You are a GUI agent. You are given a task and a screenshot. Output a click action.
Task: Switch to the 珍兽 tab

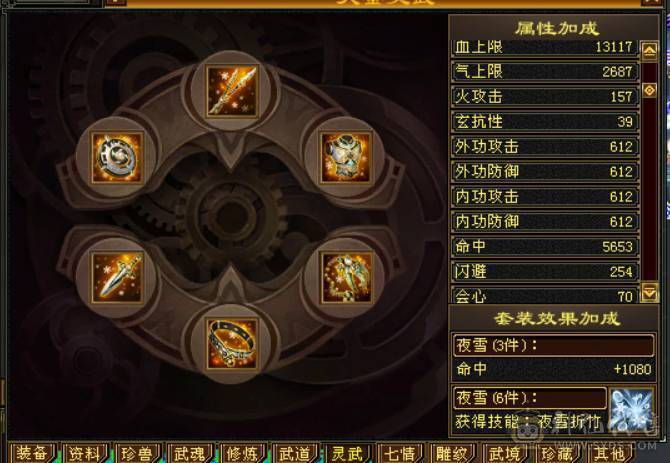pos(137,454)
